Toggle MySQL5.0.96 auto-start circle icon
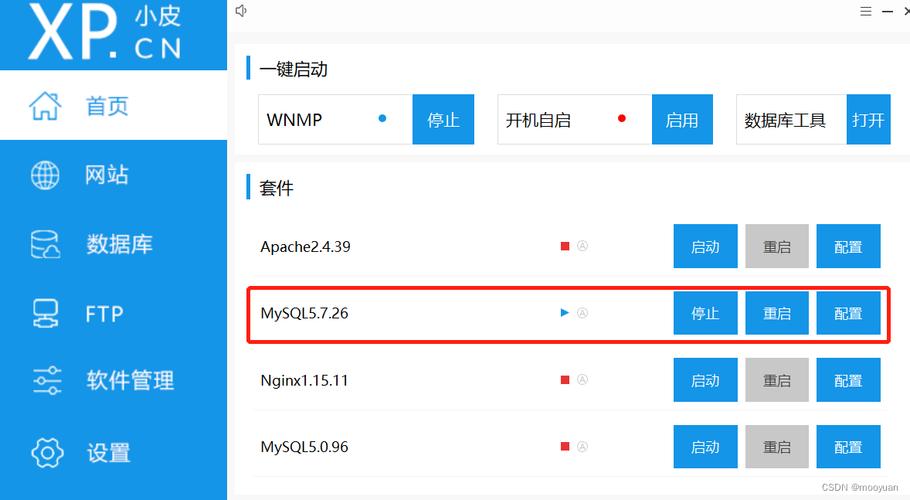910x500 pixels. 582,447
